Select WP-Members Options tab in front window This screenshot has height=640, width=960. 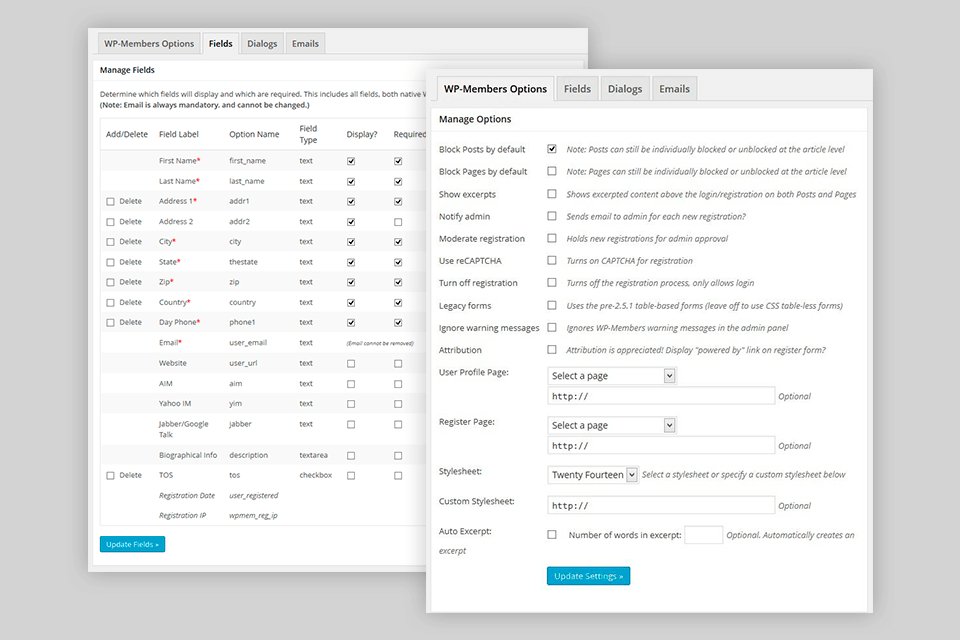pos(495,89)
